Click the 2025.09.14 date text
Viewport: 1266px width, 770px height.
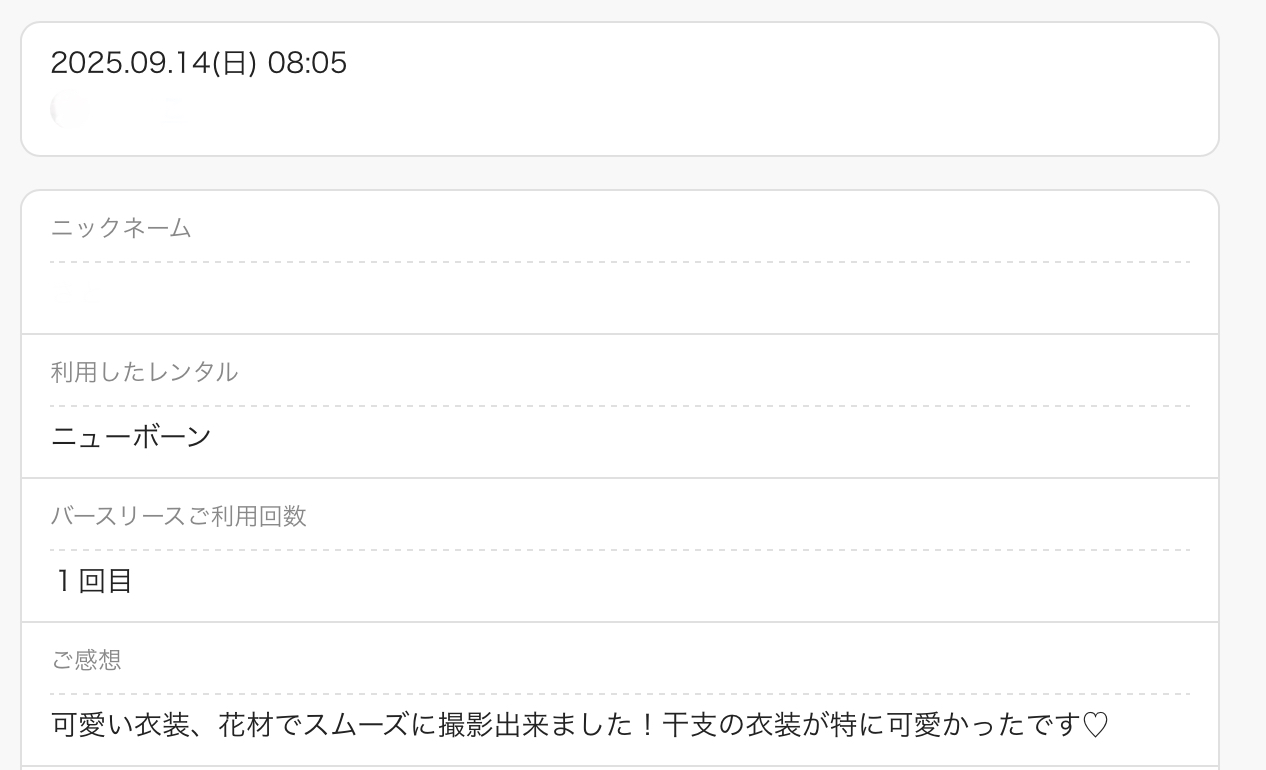pyautogui.click(x=129, y=64)
